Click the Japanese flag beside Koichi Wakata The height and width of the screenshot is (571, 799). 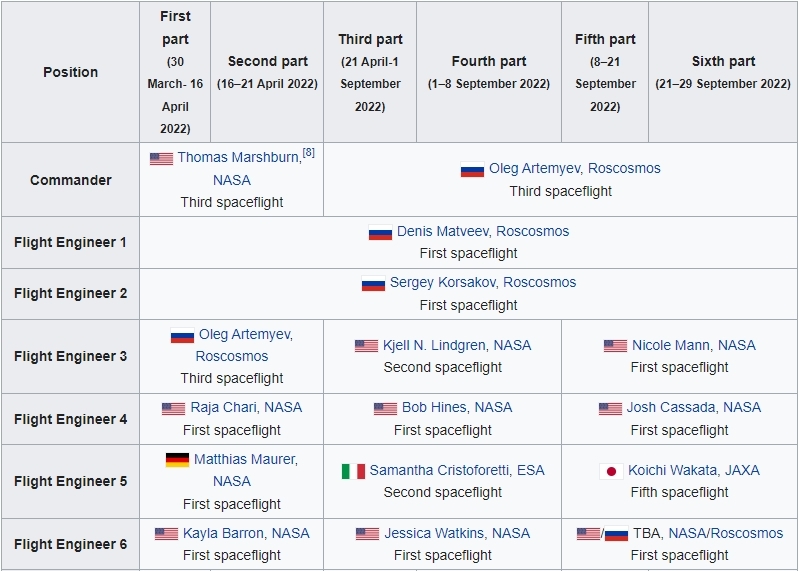(x=612, y=471)
